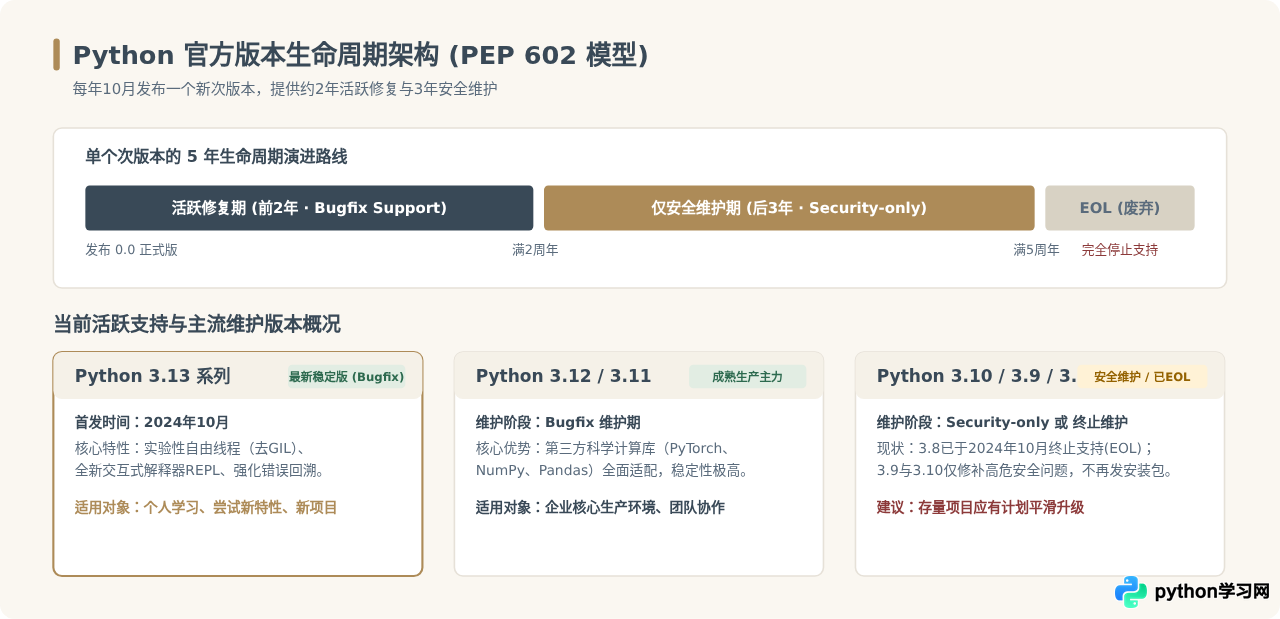1280x619 pixels.
Task: Click the Python 3.10 / 3.9 card heading
Action: [x=976, y=376]
